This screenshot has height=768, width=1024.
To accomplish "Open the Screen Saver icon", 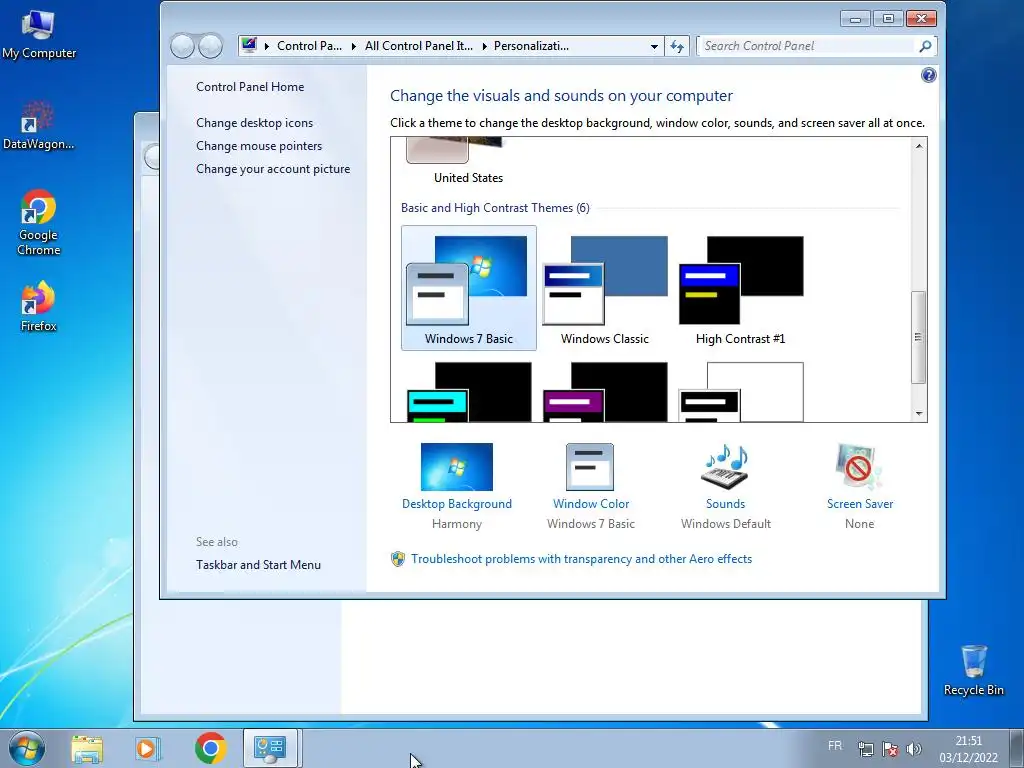I will (x=859, y=466).
